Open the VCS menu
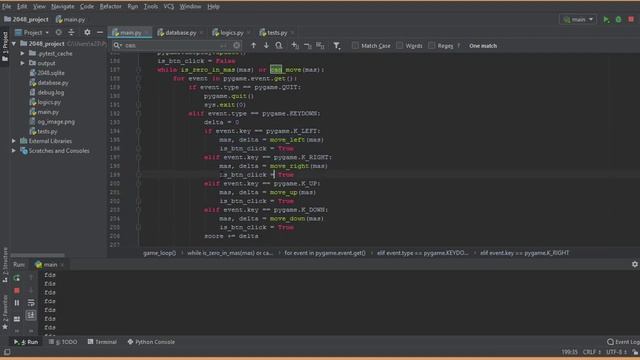The height and width of the screenshot is (360, 640). pyautogui.click(x=169, y=7)
